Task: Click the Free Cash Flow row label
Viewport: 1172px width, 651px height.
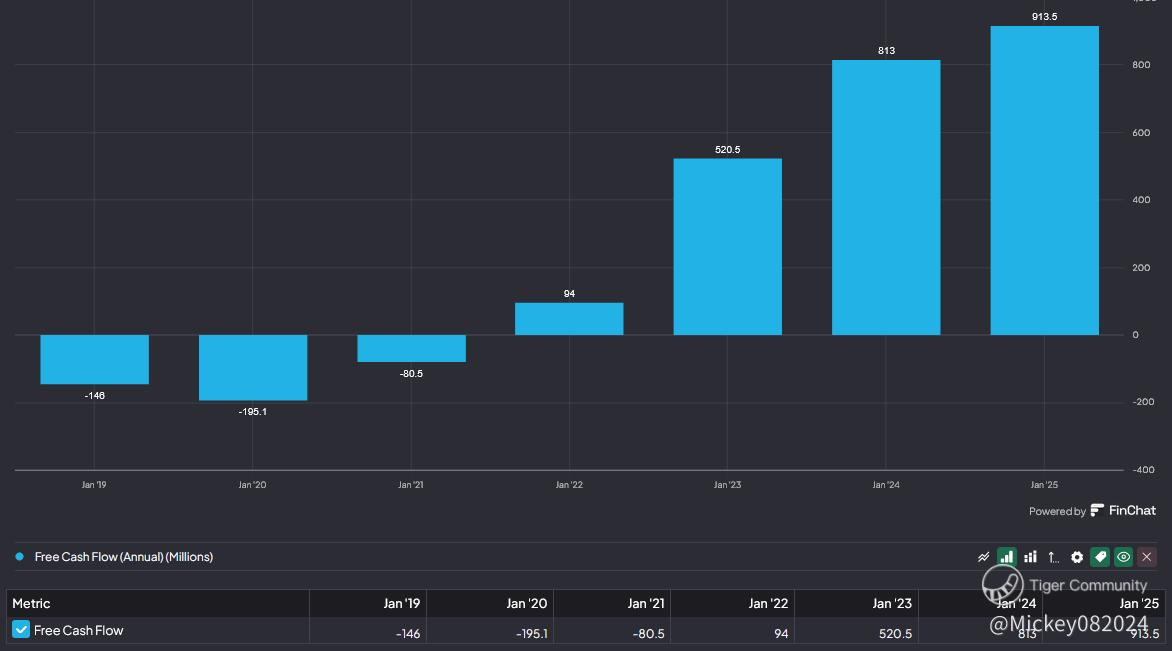Action: (x=78, y=631)
